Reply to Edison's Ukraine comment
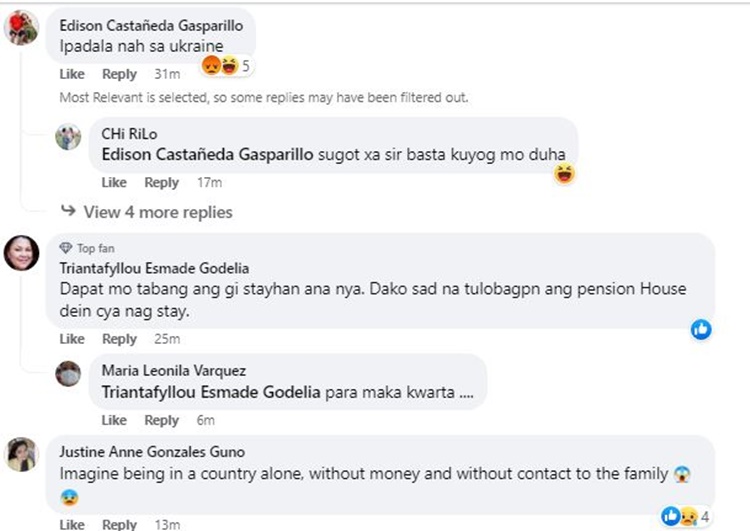Image resolution: width=750 pixels, height=531 pixels. pos(119,74)
